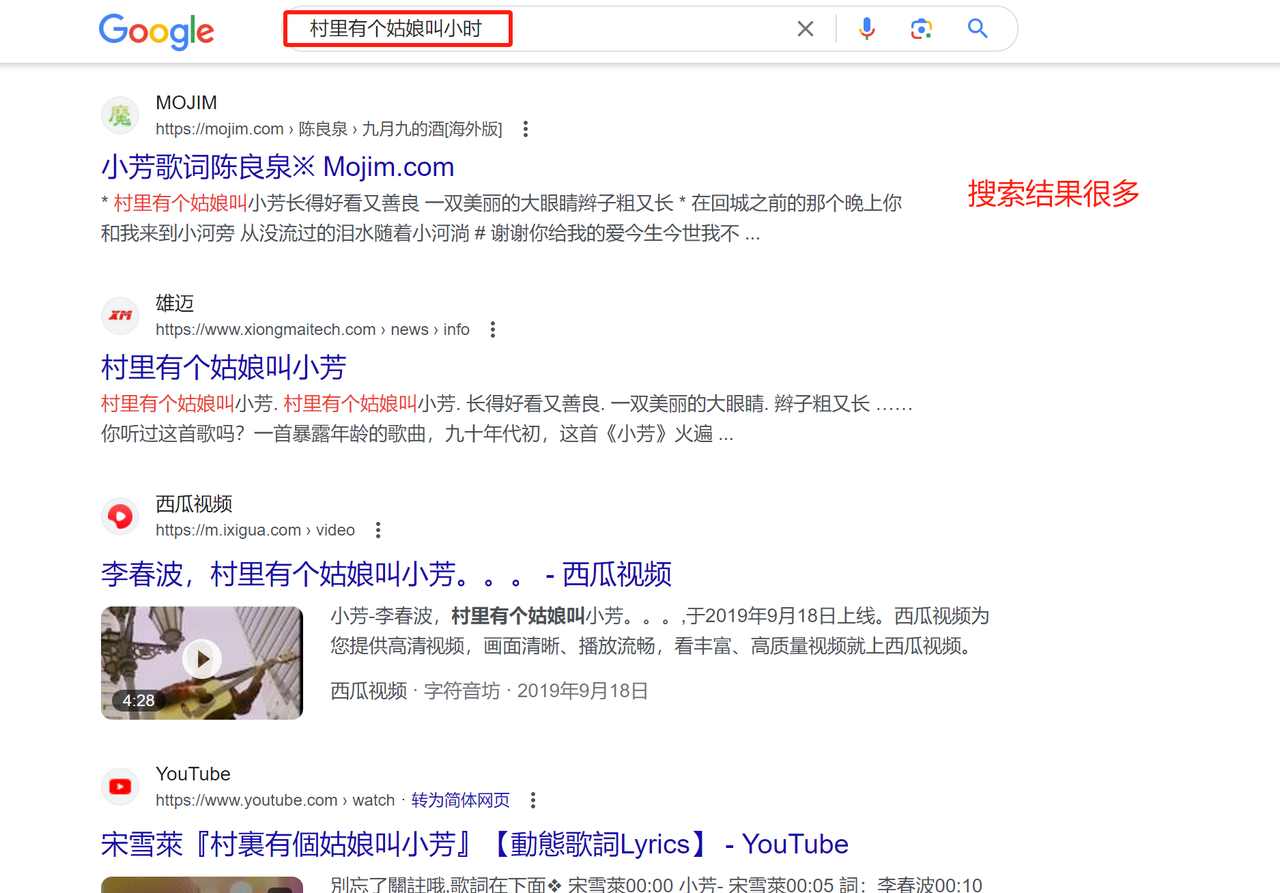Image resolution: width=1280 pixels, height=893 pixels.
Task: Open more options for MOJIM result
Action: click(525, 129)
